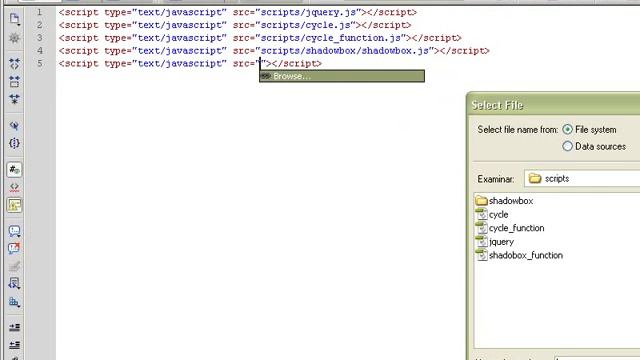This screenshot has width=640, height=360.
Task: Click line number 5 in the gutter
Action: click(40, 64)
